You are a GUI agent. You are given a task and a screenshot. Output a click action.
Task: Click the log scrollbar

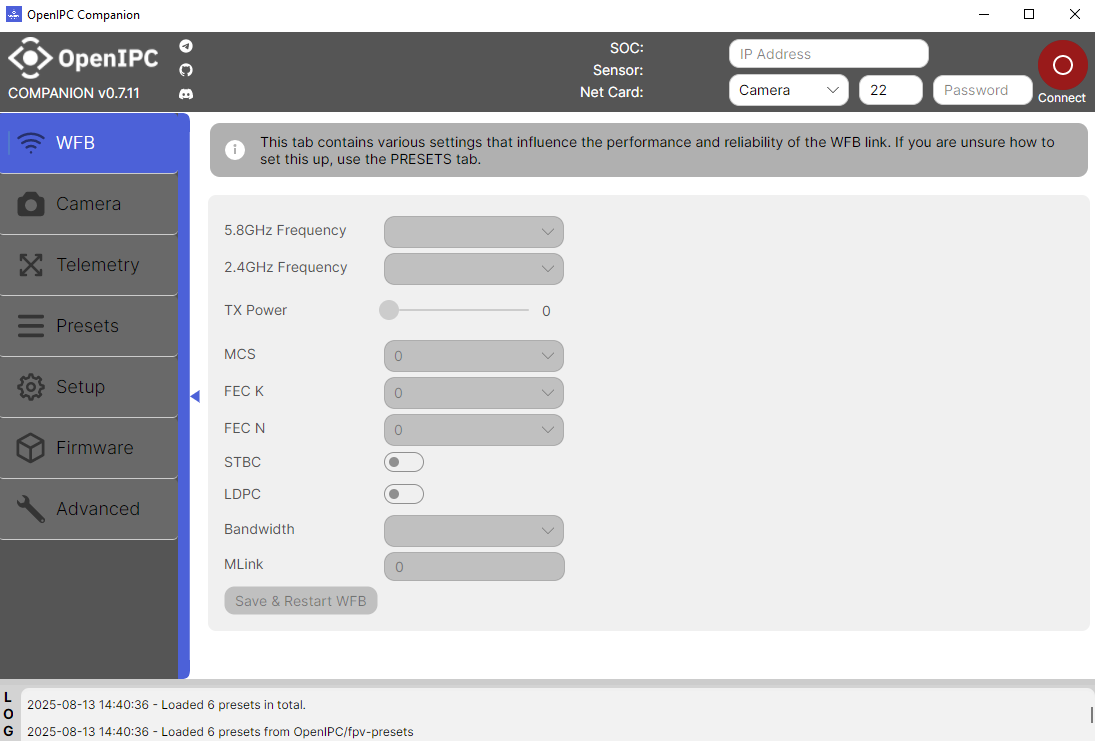pos(1091,714)
